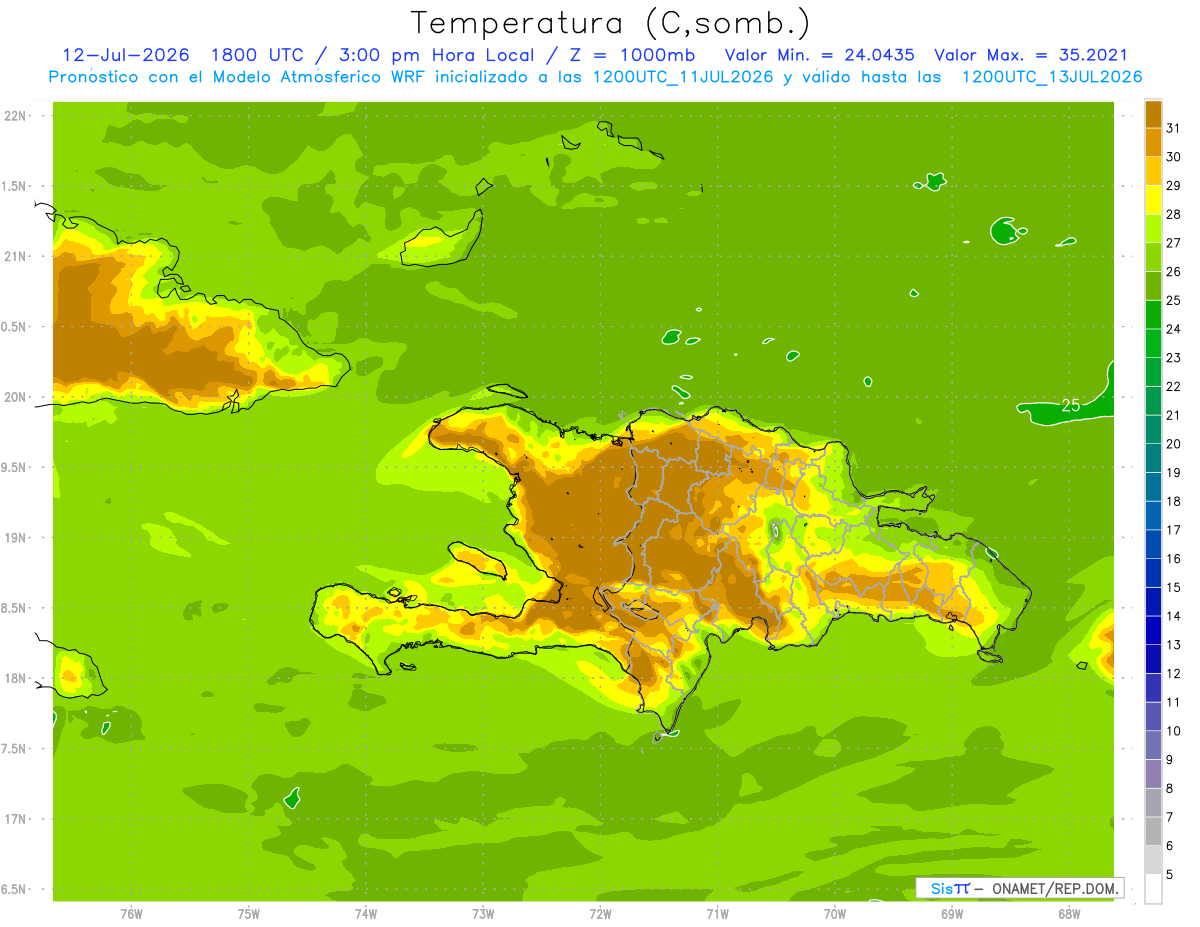
Task: Click the '18' colorbar label
Action: 1173,501
